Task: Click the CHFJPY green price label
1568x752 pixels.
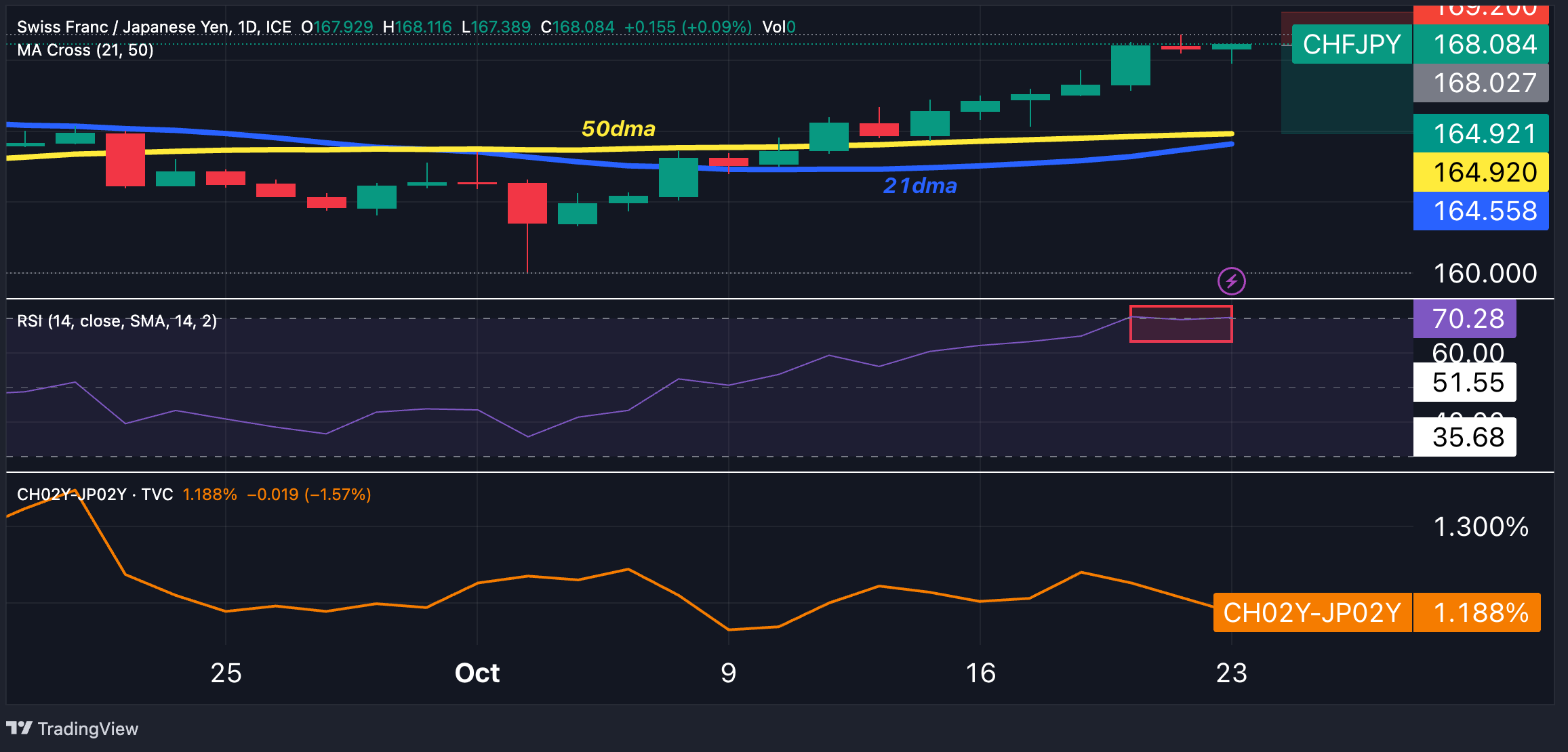Action: (1351, 45)
